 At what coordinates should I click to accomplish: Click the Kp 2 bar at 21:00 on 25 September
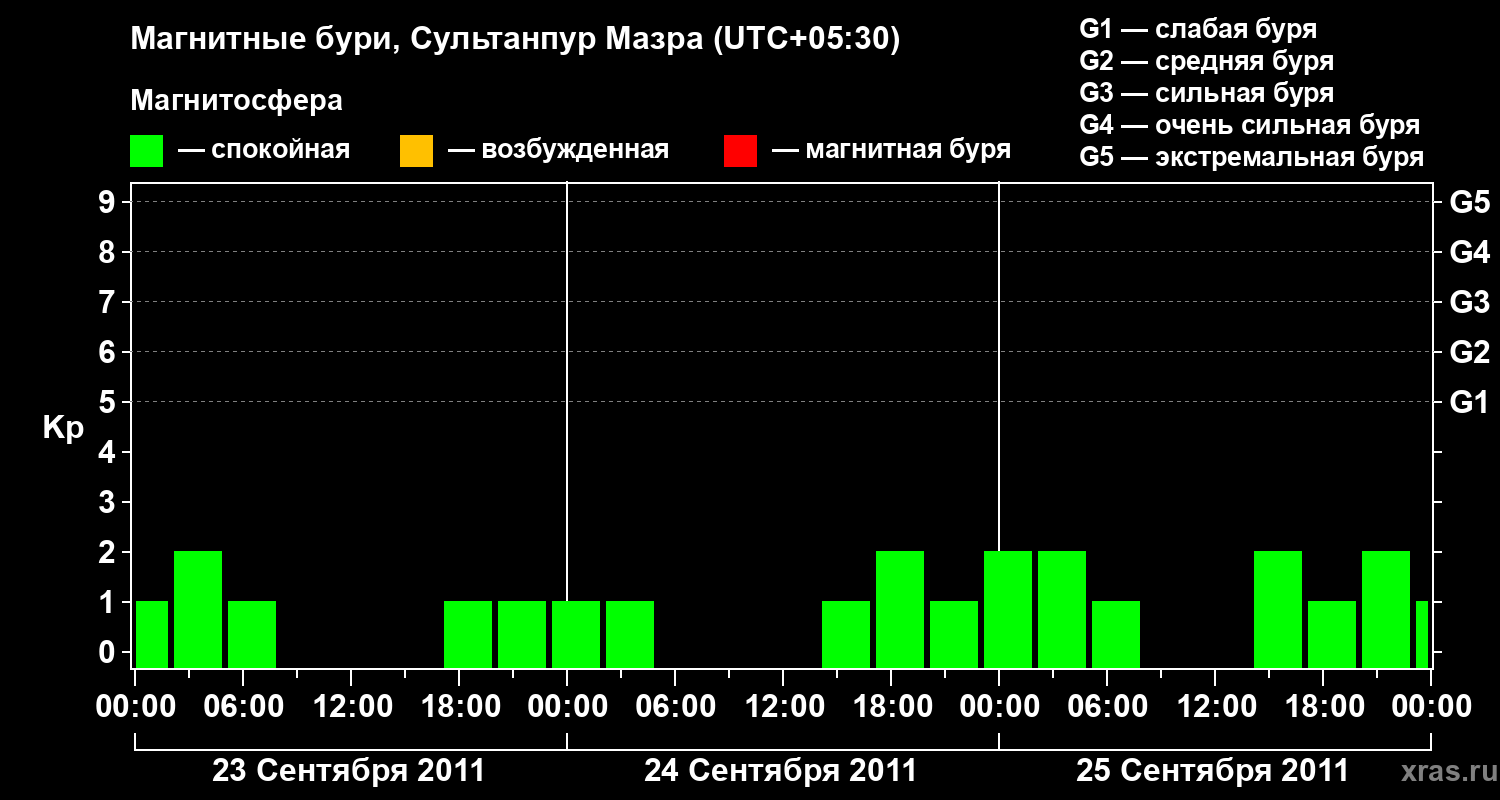pyautogui.click(x=1386, y=609)
